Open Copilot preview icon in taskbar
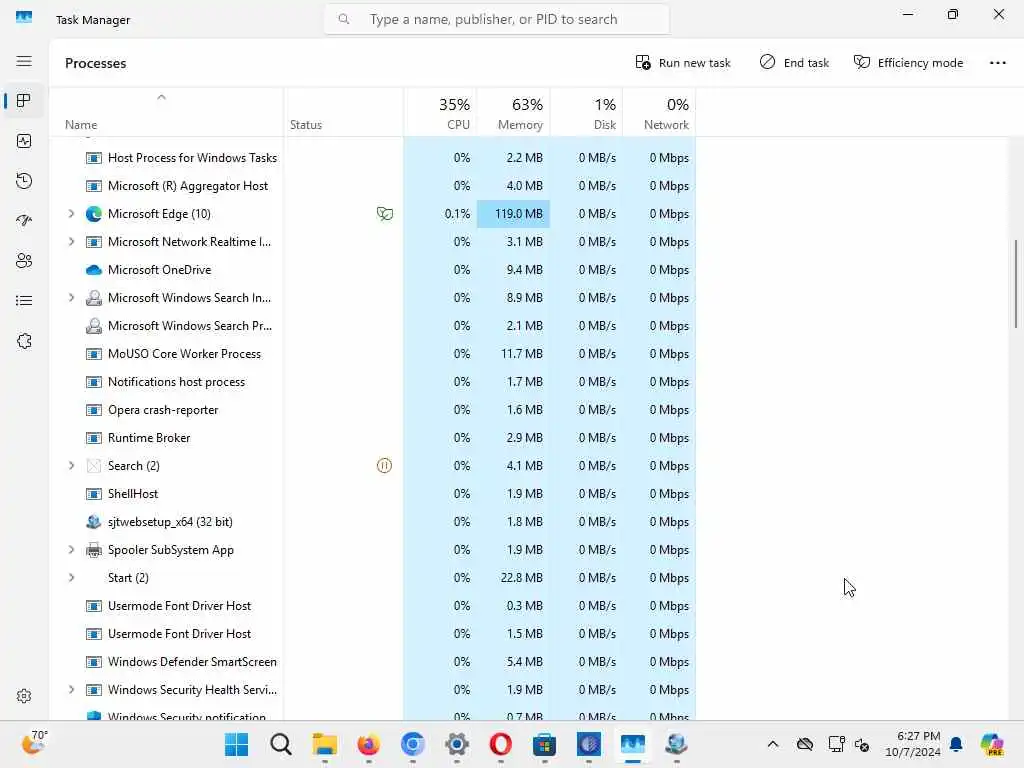The height and width of the screenshot is (768, 1024). click(992, 744)
